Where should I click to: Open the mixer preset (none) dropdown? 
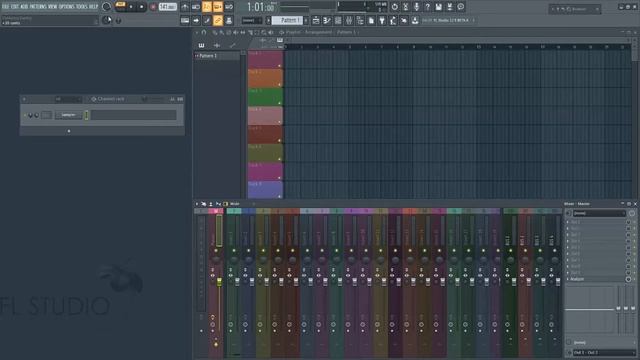[x=599, y=213]
